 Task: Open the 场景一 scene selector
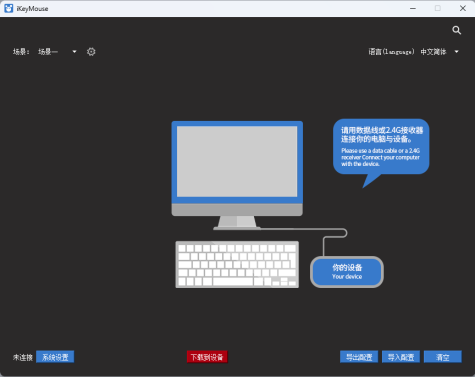point(57,52)
